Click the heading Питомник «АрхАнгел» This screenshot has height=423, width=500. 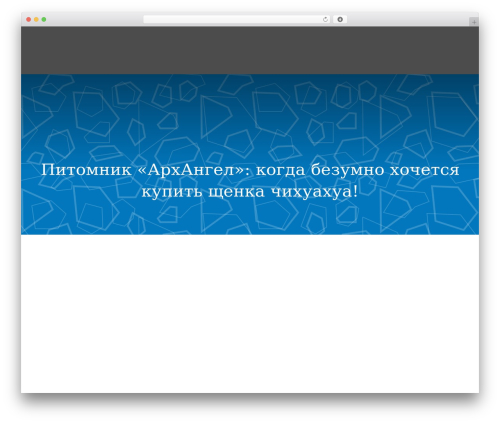point(250,180)
